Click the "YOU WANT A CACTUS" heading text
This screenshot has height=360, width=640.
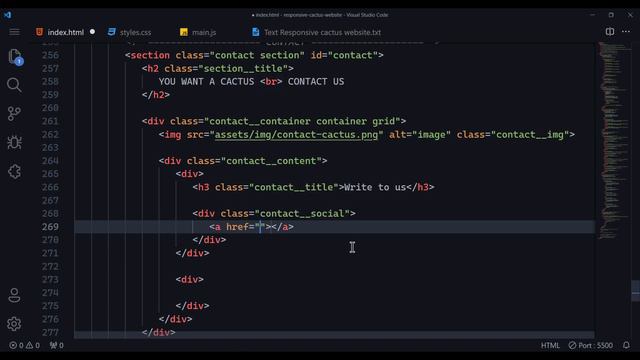pyautogui.click(x=206, y=82)
